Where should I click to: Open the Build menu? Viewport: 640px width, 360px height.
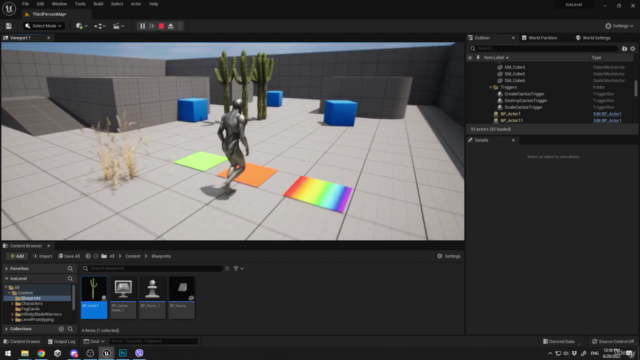(x=98, y=4)
